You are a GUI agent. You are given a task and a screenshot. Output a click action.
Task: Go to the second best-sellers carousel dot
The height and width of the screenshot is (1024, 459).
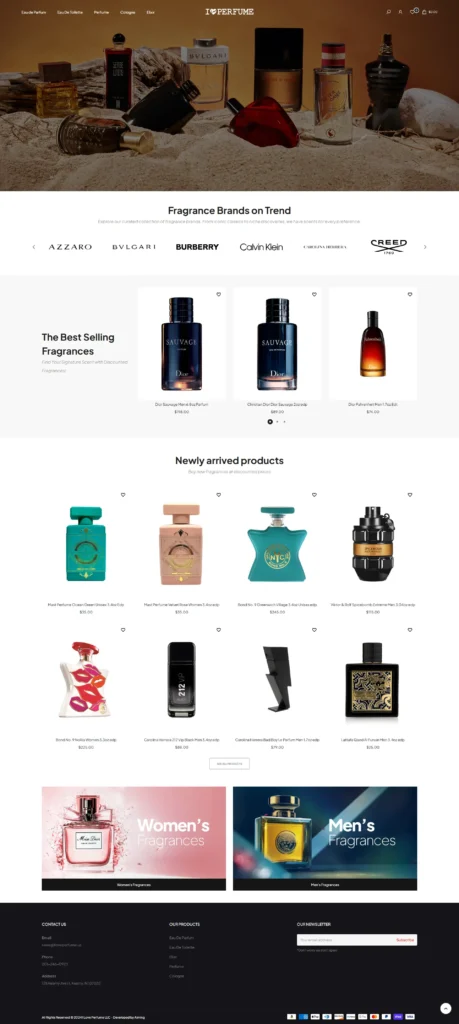coord(277,422)
